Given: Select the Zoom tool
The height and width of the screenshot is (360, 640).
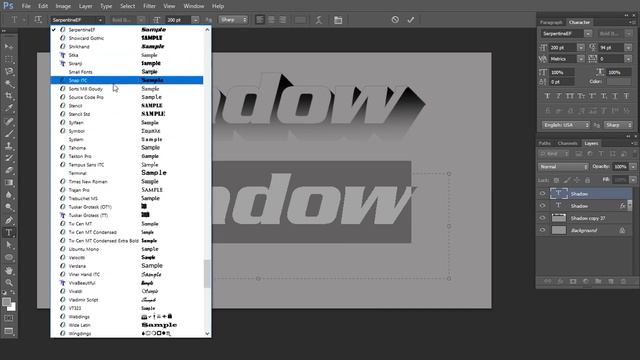Looking at the screenshot, I should point(9,282).
